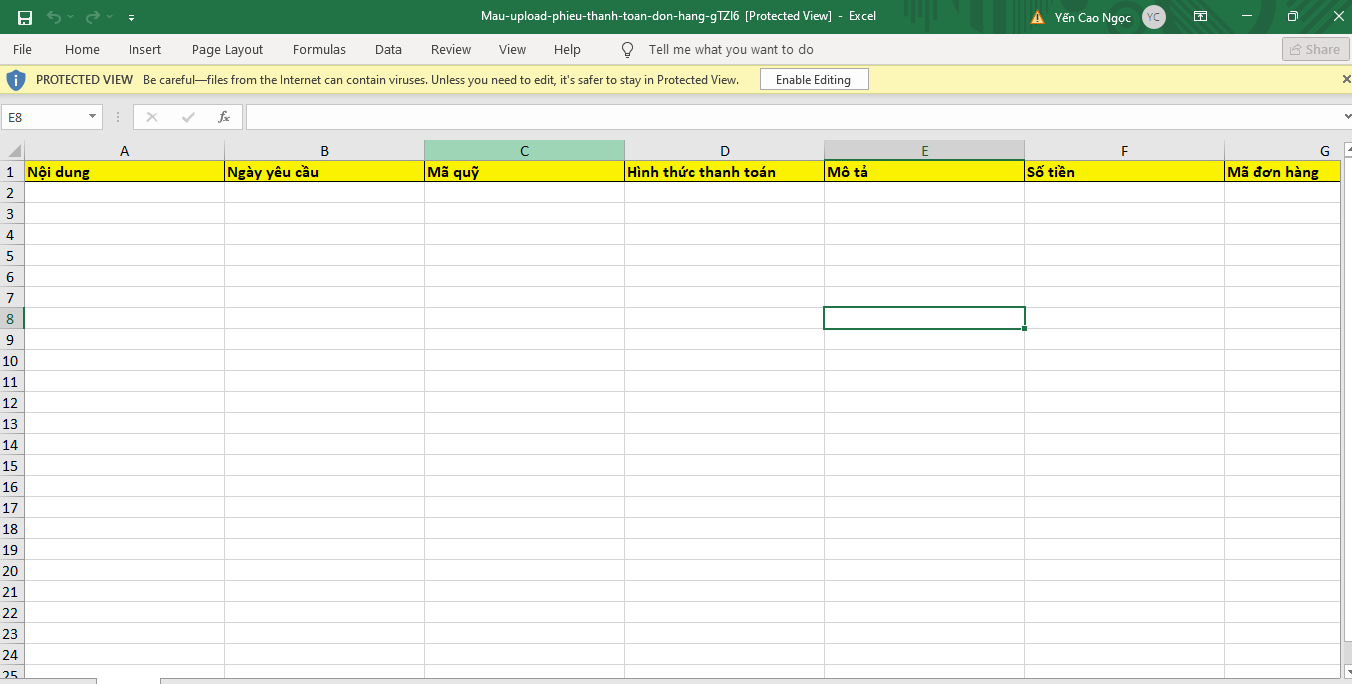Click the Insert Function fx icon
Image resolution: width=1352 pixels, height=684 pixels.
point(224,117)
